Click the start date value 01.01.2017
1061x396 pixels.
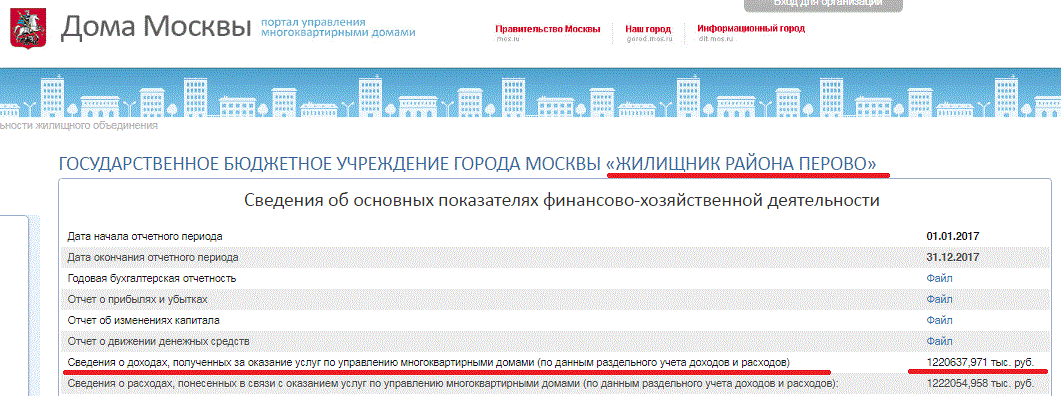click(953, 237)
